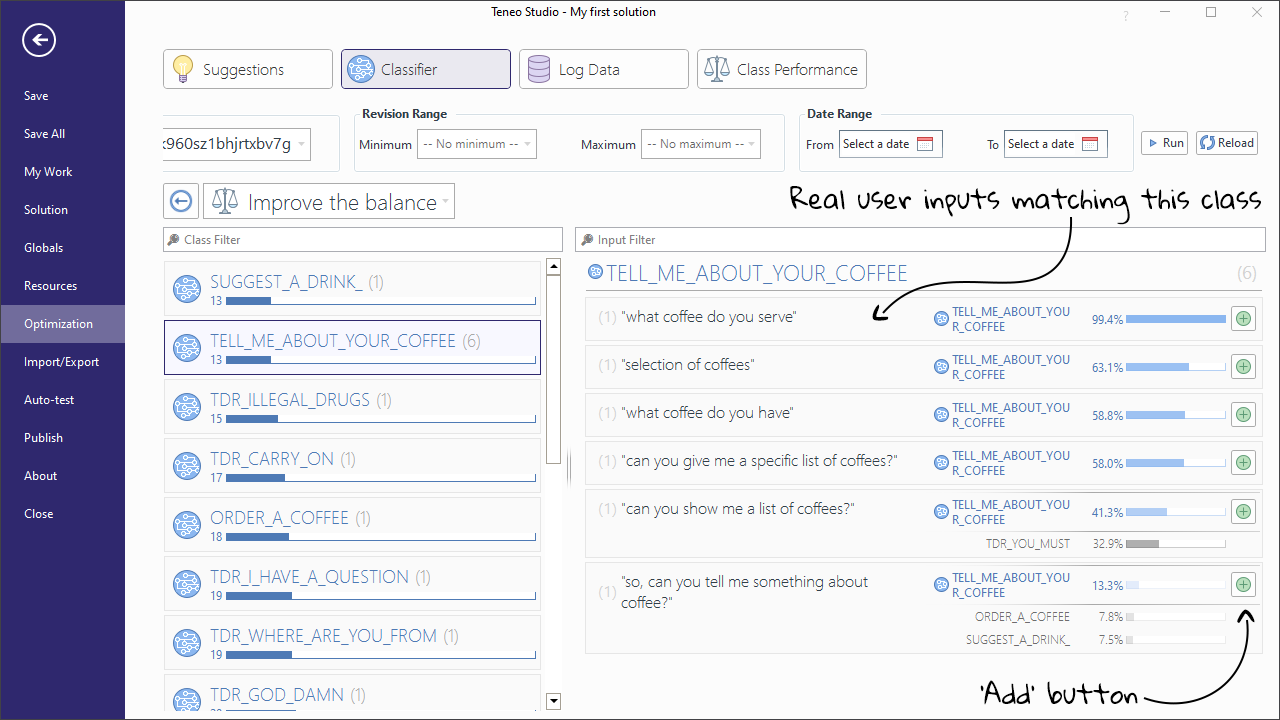The width and height of the screenshot is (1280, 720).
Task: Click the class list scrollbar thumb
Action: pos(554,369)
